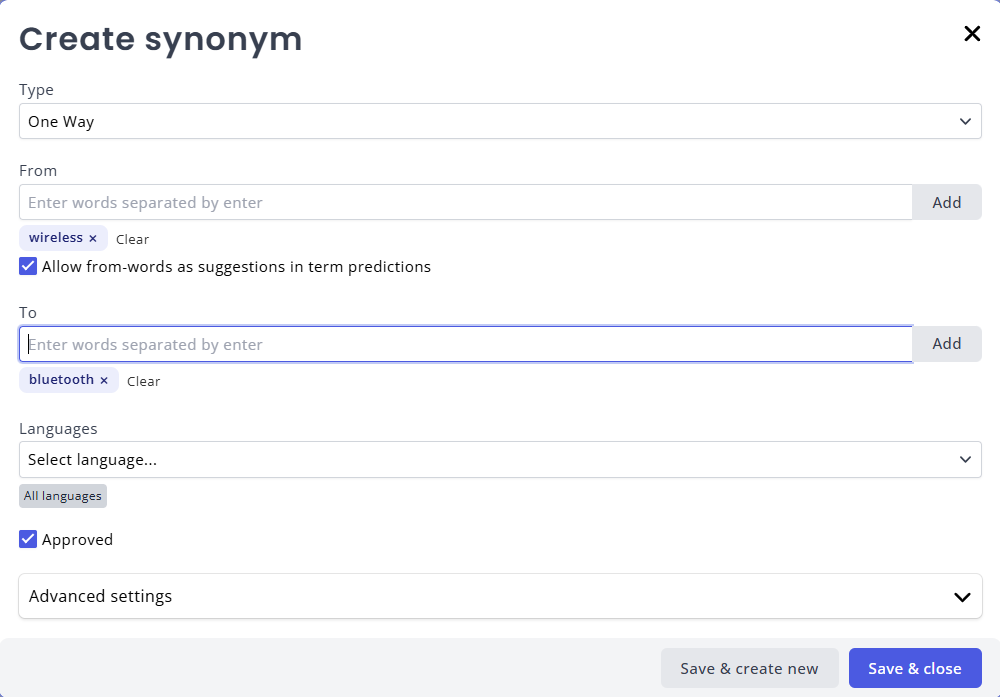This screenshot has height=697, width=1000.
Task: Close the Create synonym dialog
Action: click(971, 33)
